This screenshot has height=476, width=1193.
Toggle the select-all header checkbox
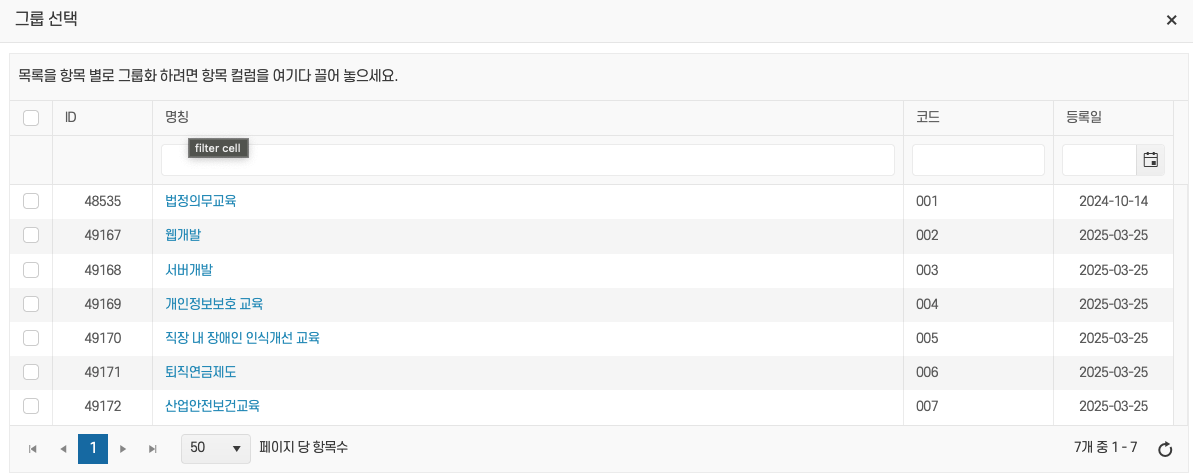[x=31, y=118]
